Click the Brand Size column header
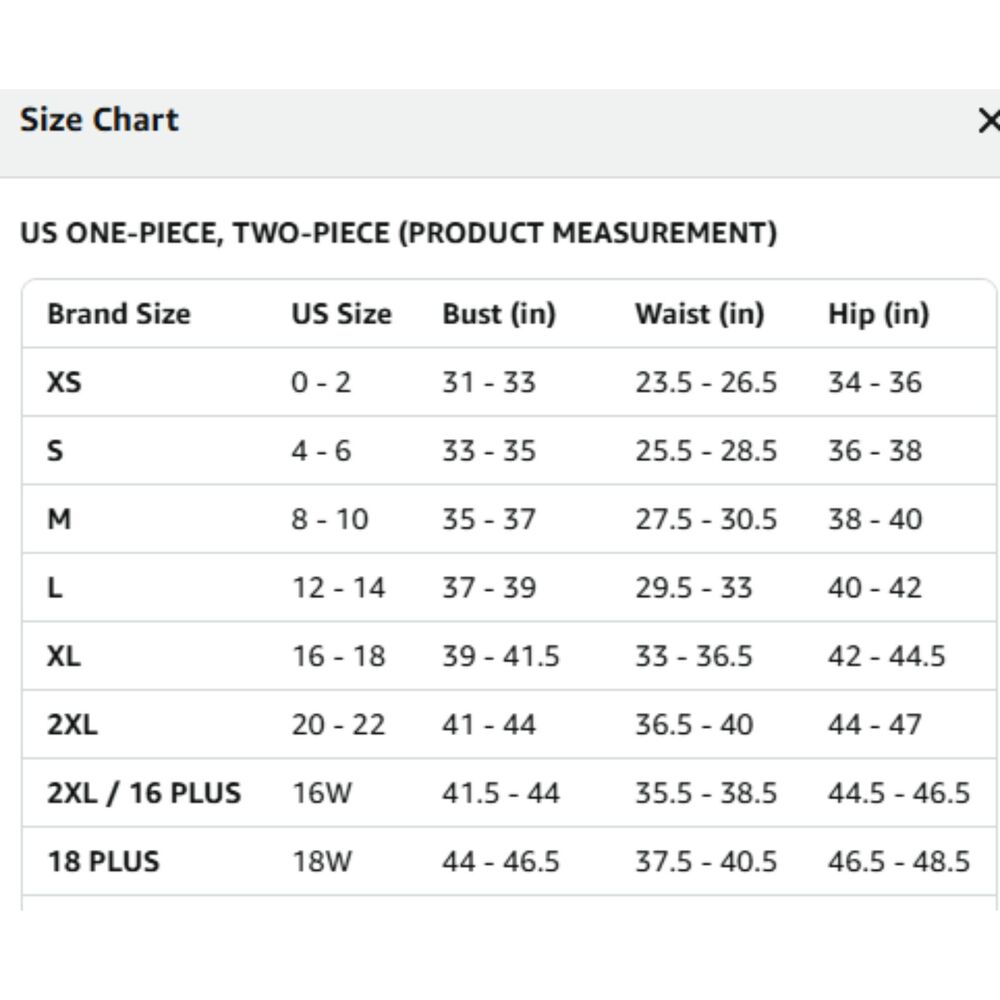 [x=118, y=314]
